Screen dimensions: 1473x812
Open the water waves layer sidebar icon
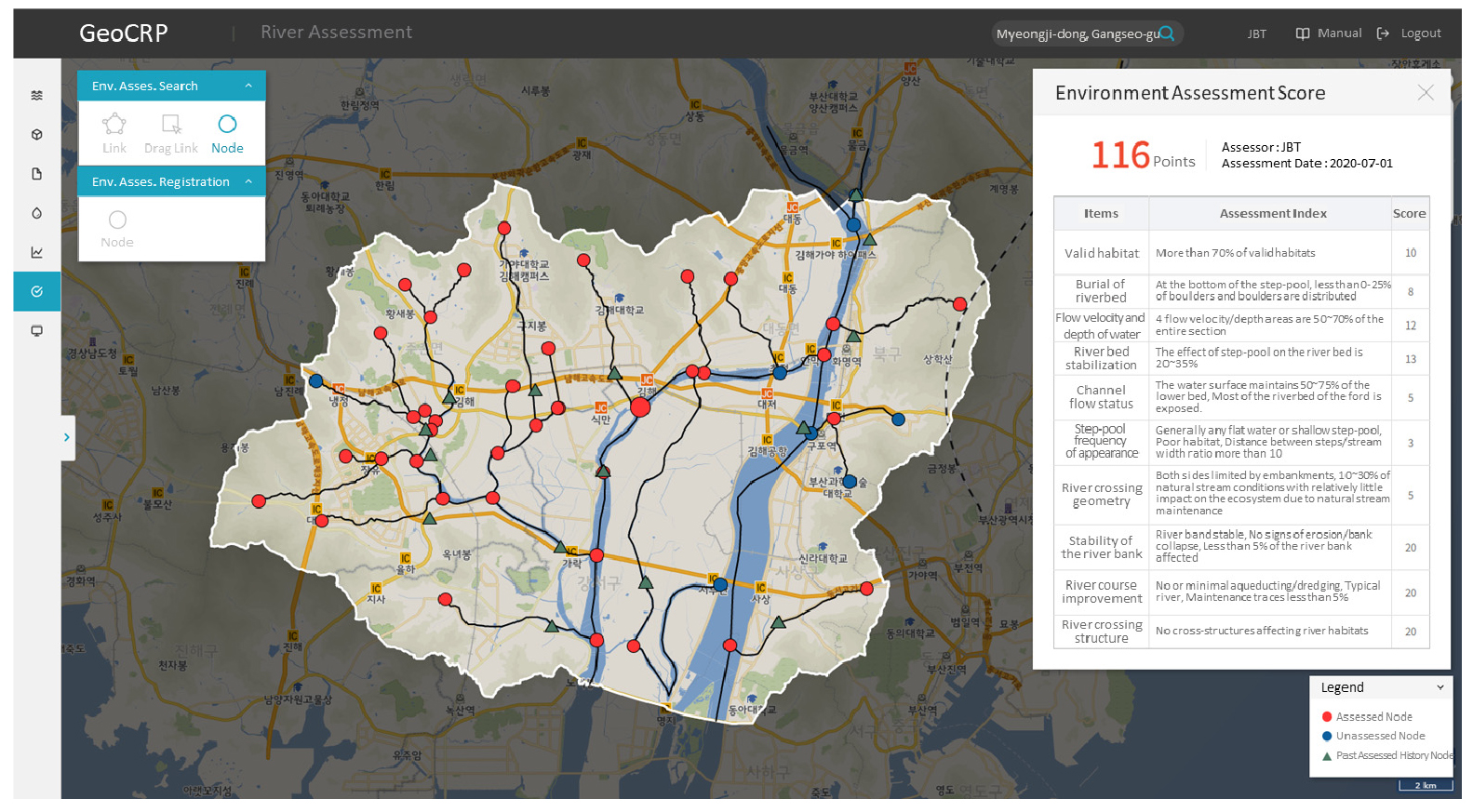tap(37, 95)
